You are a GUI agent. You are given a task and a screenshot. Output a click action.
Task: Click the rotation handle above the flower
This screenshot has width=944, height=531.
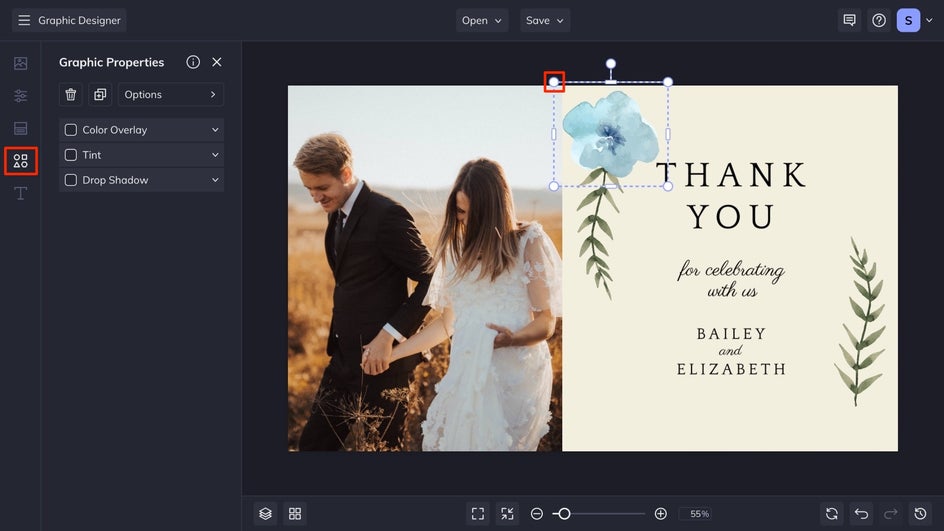tap(610, 64)
